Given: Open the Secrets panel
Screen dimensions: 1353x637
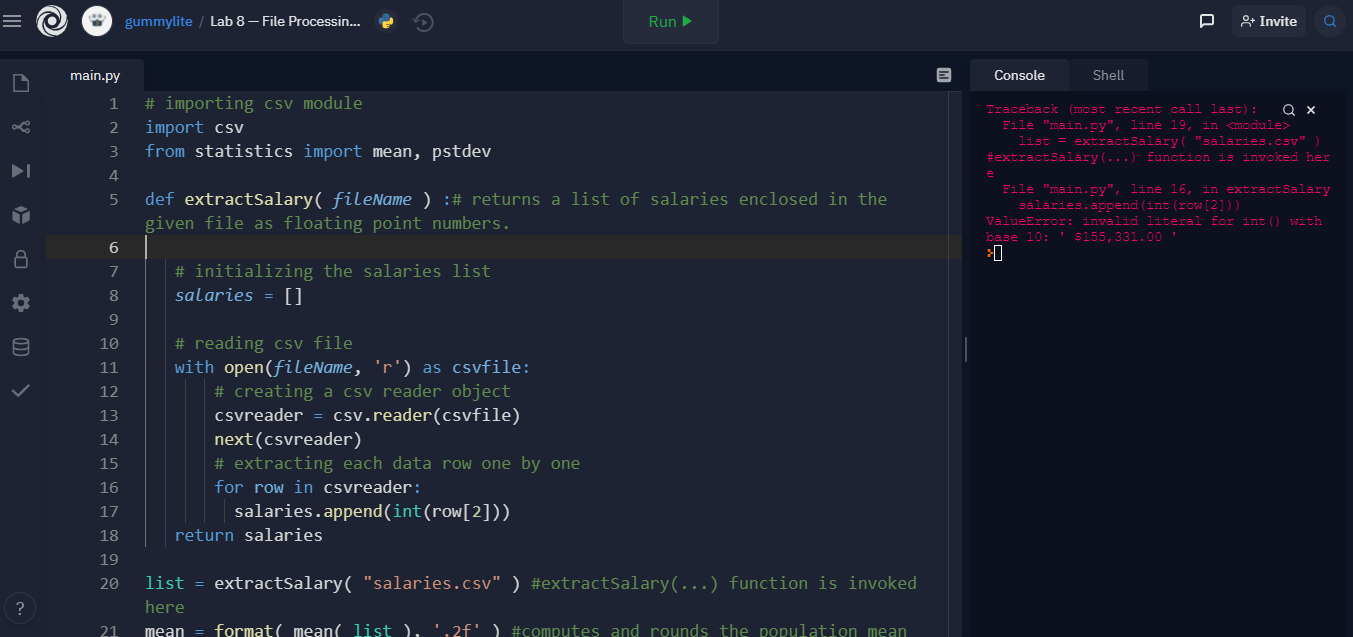Looking at the screenshot, I should pyautogui.click(x=20, y=258).
